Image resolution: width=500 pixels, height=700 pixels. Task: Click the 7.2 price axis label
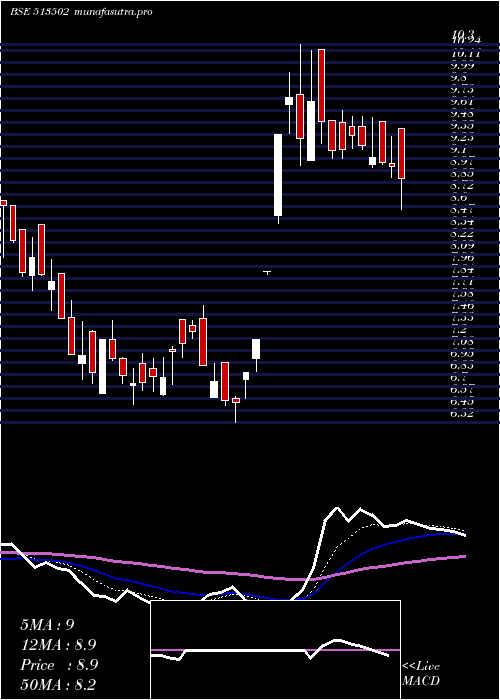click(461, 331)
